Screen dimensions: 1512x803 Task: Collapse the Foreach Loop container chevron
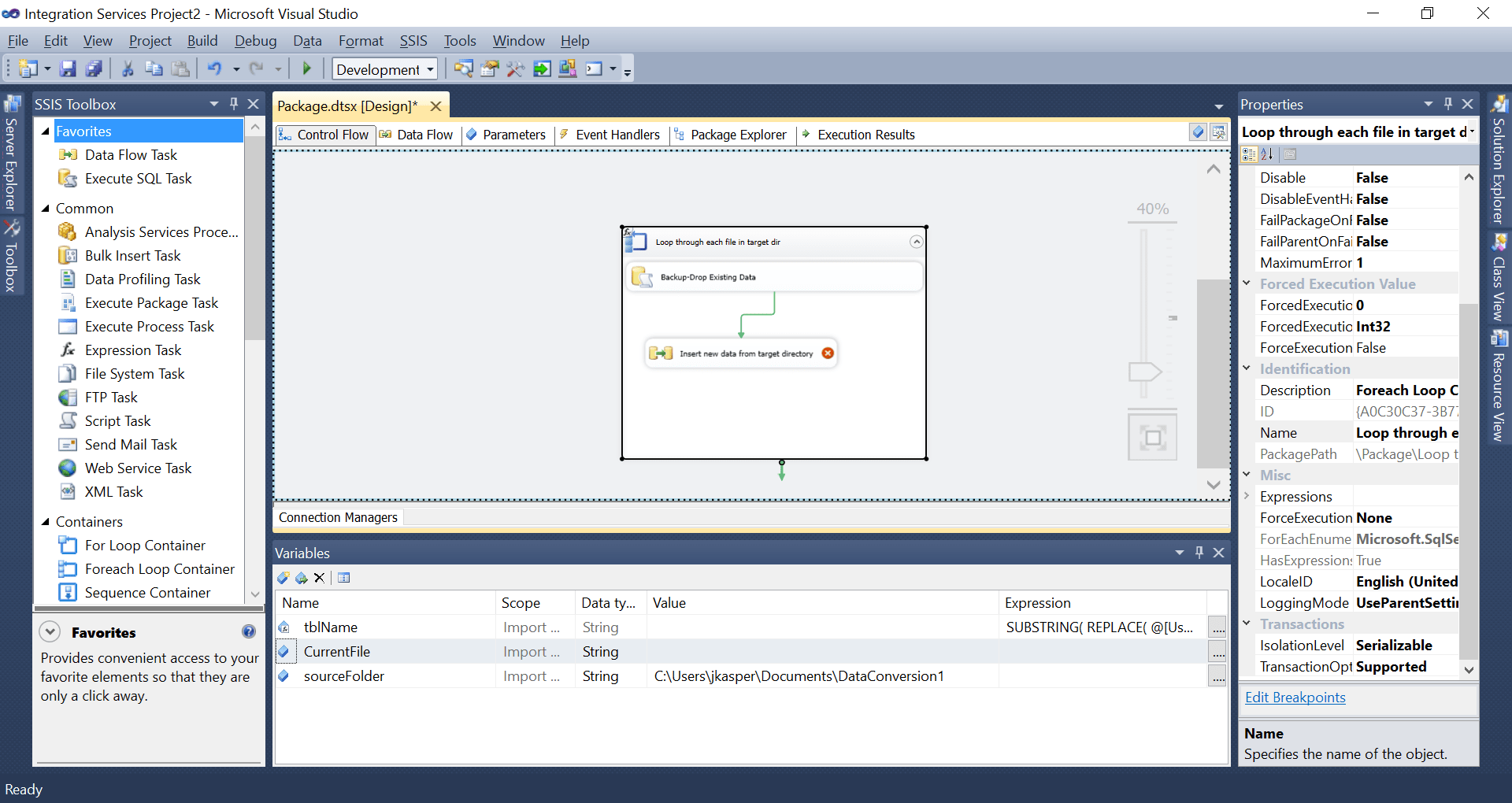pos(916,242)
